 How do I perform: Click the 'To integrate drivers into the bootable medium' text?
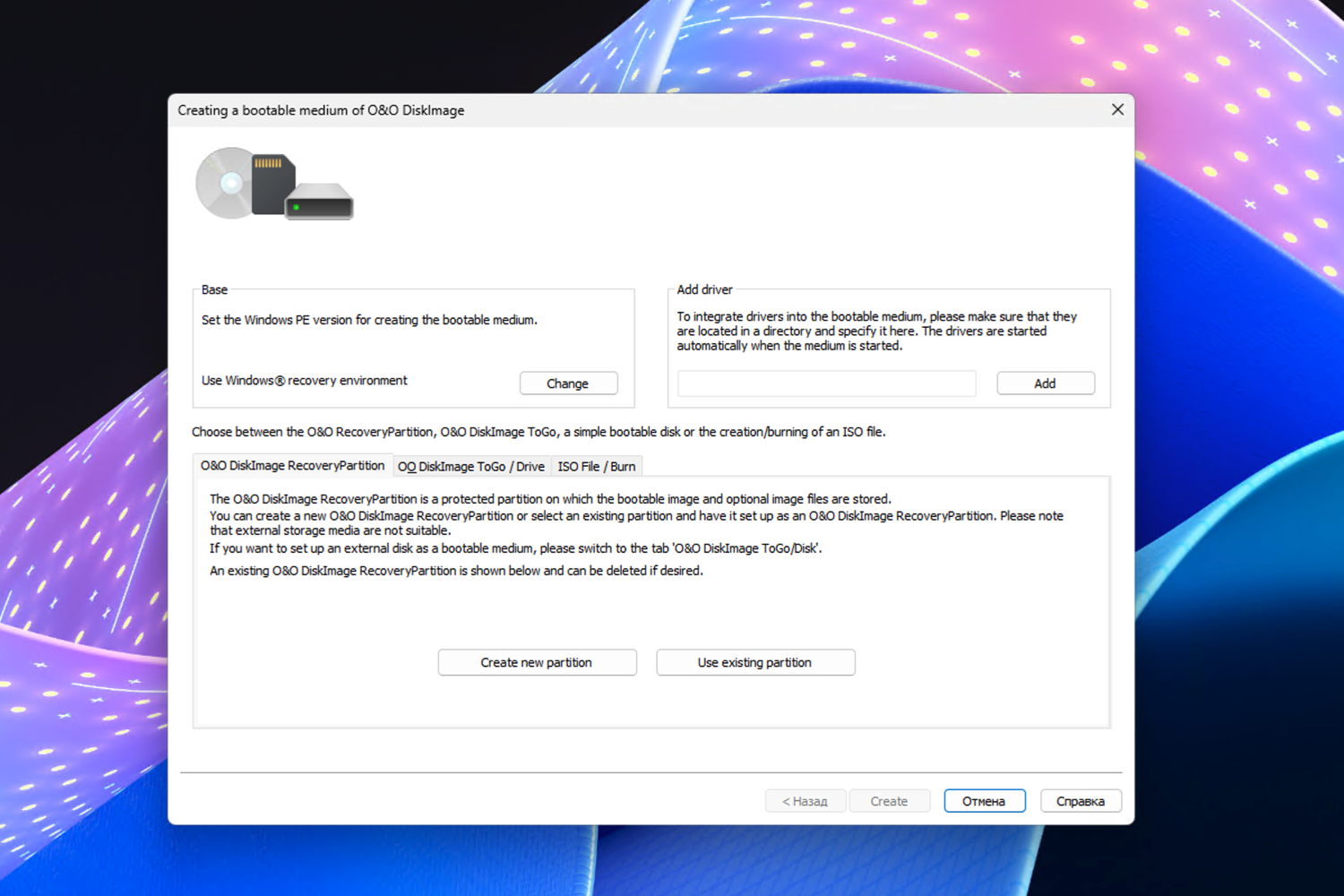pos(877,331)
